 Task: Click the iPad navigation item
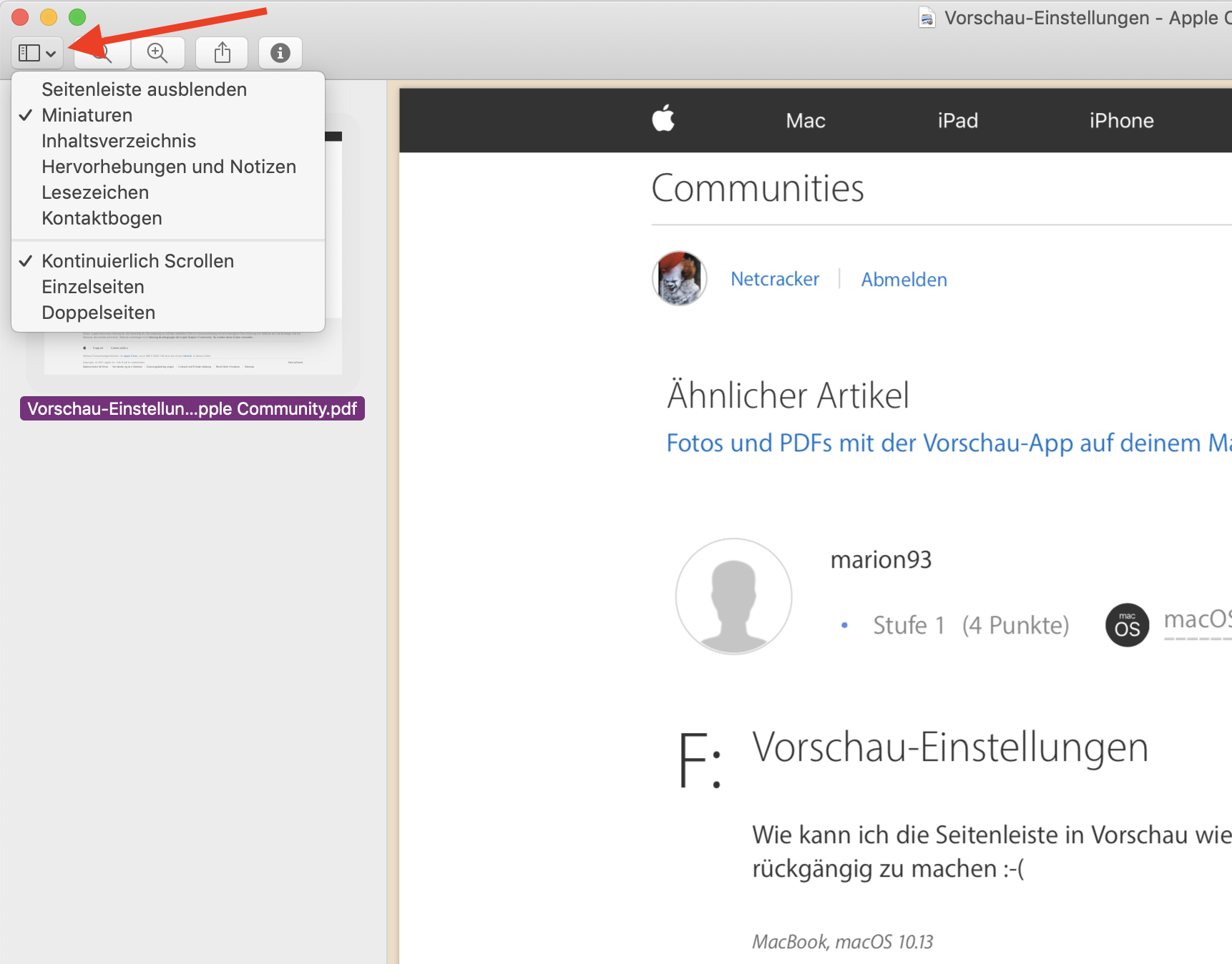[957, 121]
